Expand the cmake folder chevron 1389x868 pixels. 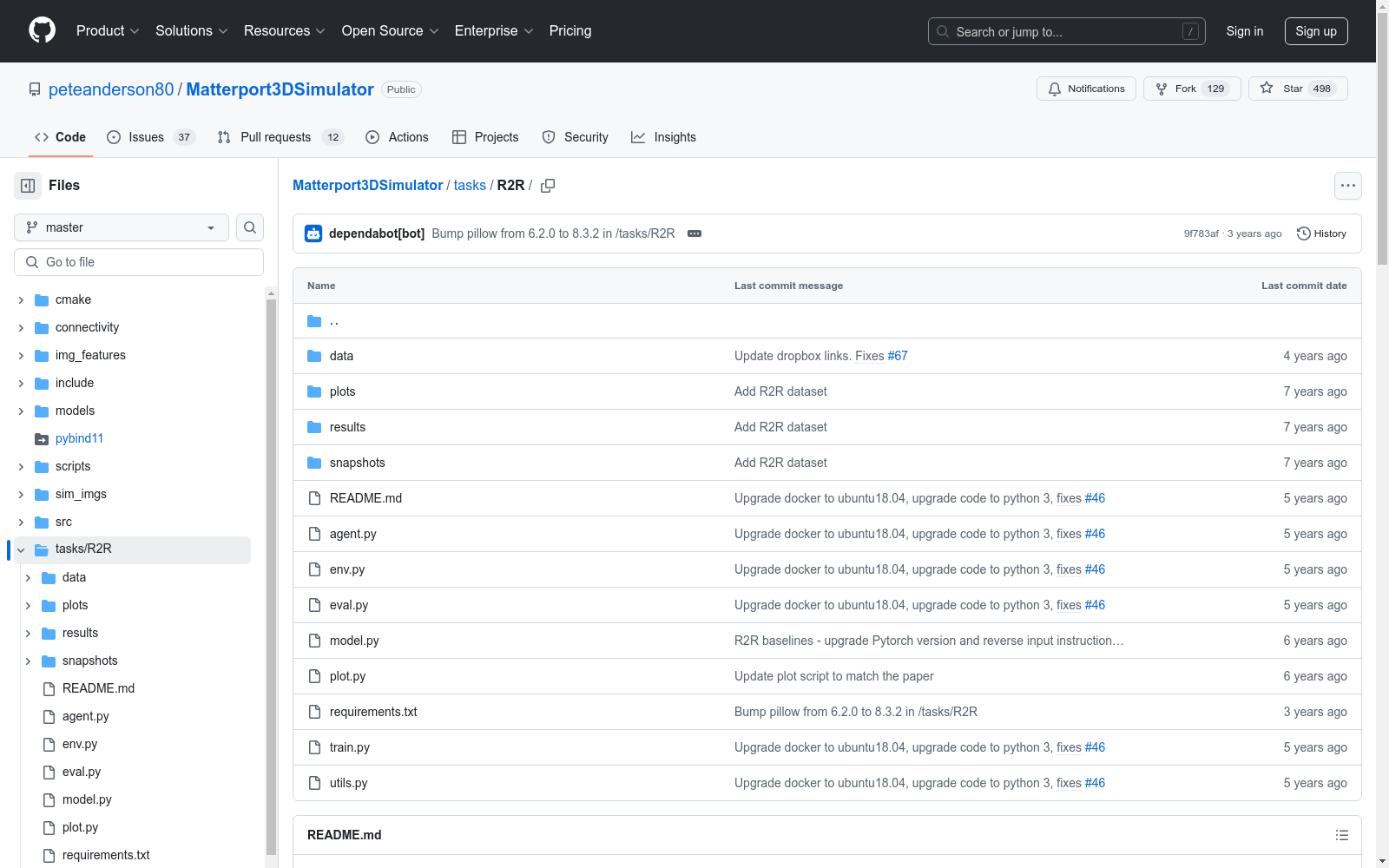(x=21, y=300)
